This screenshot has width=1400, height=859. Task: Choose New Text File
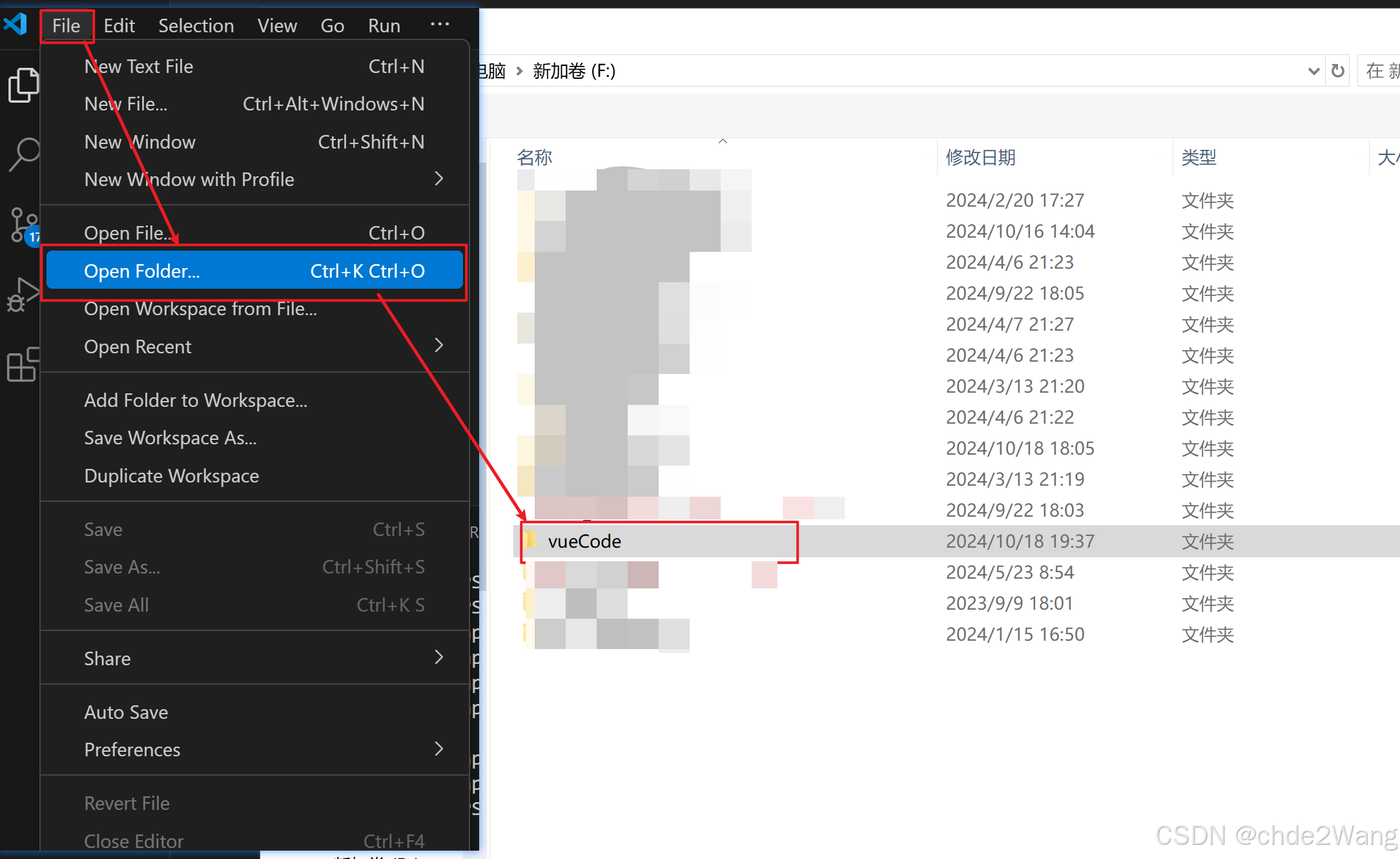[254, 67]
